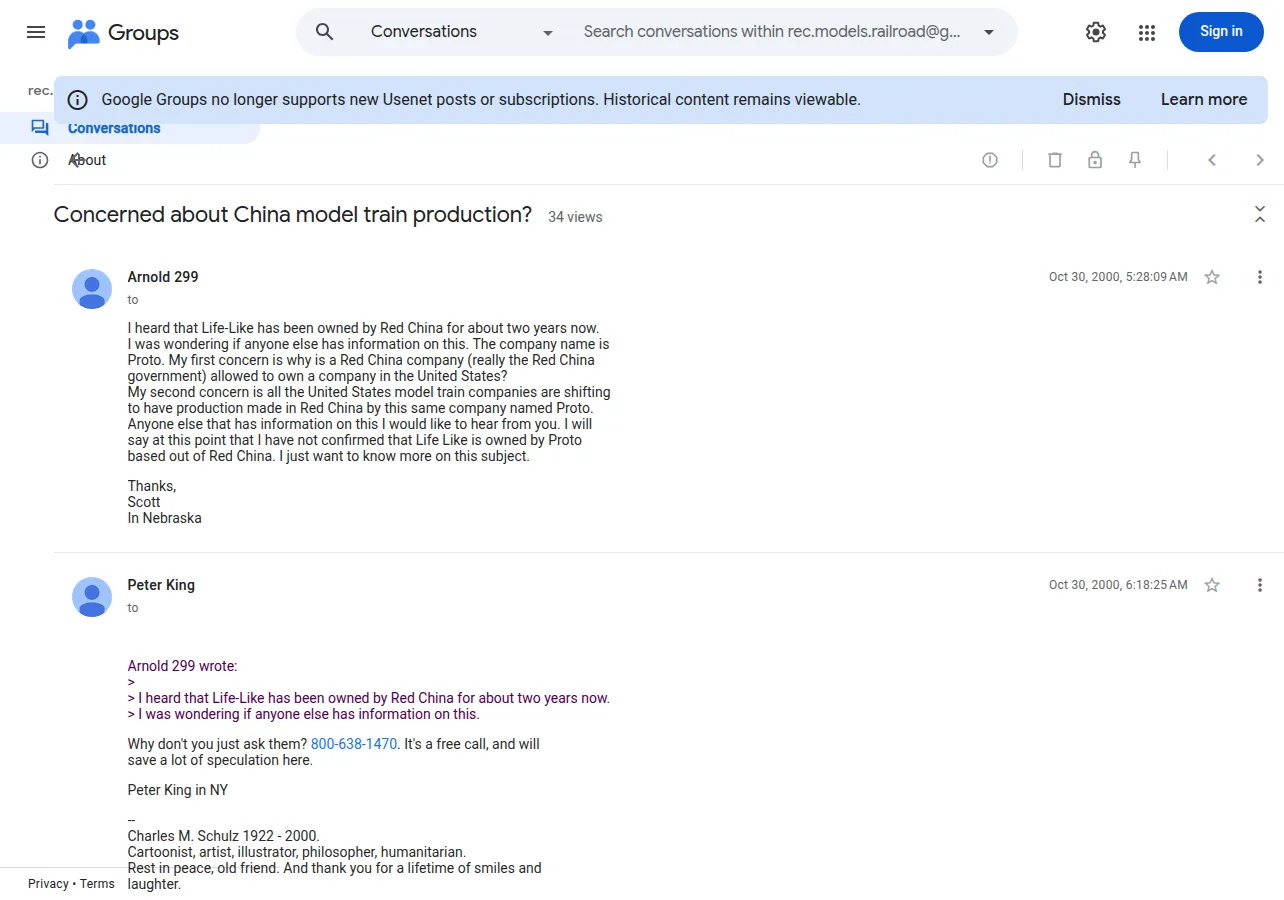Click the 'to' recipients line under Peter King
Viewport: 1284px width, 900px height.
point(133,608)
